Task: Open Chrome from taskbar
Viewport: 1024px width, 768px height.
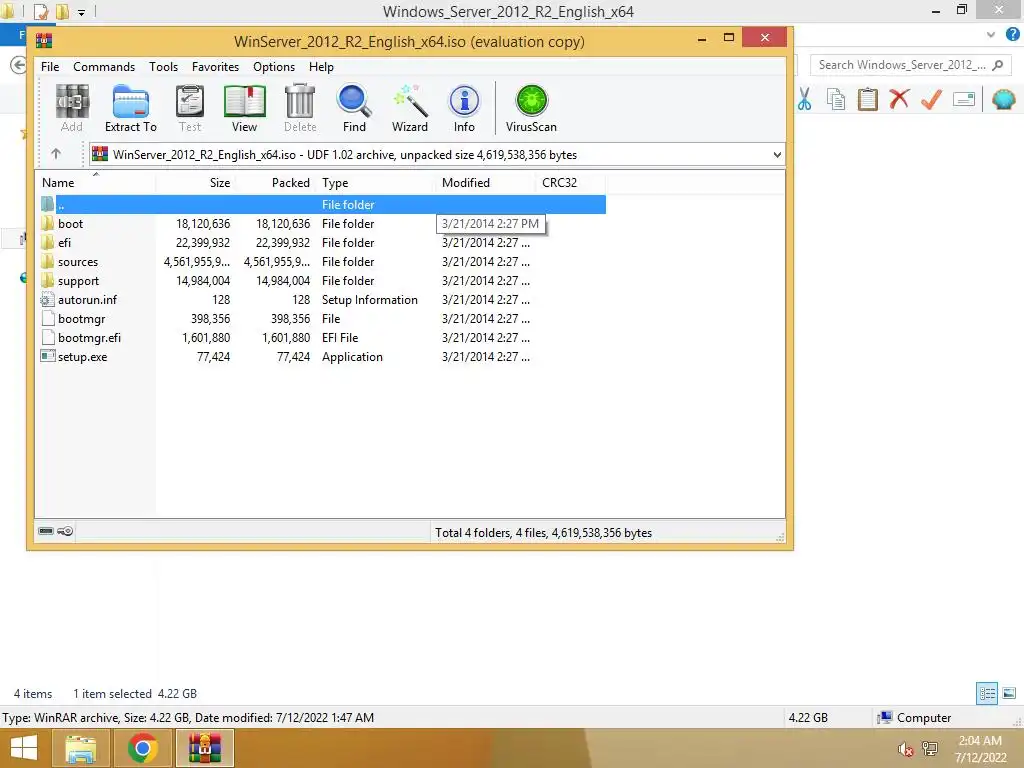Action: [142, 748]
